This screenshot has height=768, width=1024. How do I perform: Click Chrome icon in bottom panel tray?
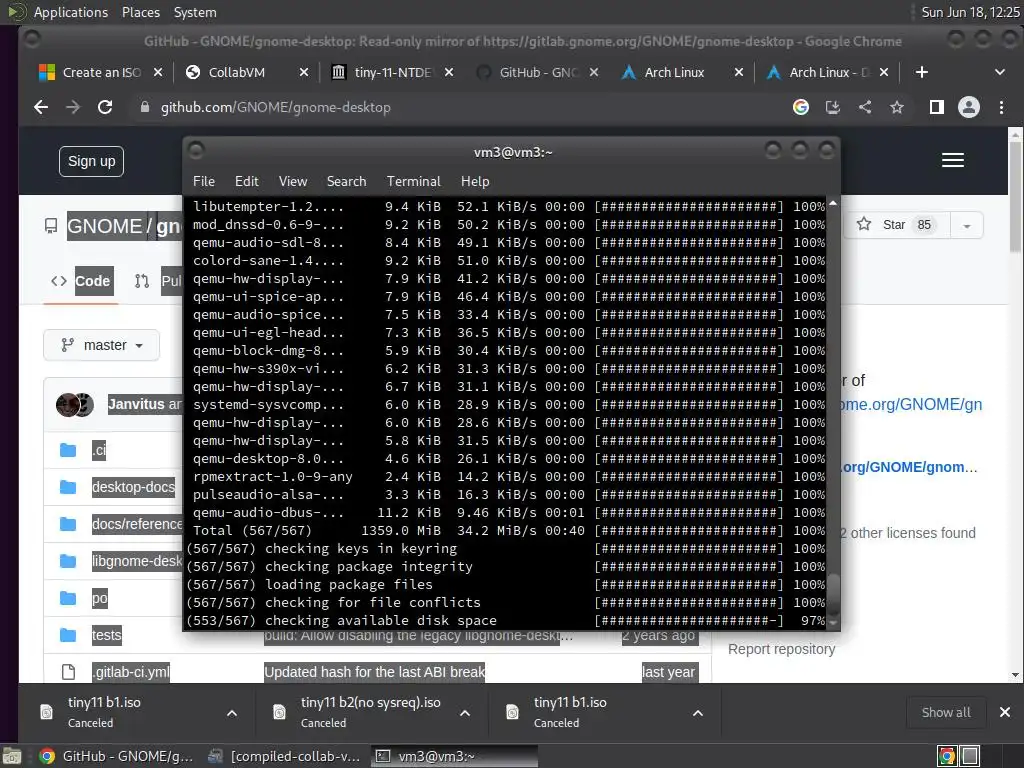pos(947,756)
